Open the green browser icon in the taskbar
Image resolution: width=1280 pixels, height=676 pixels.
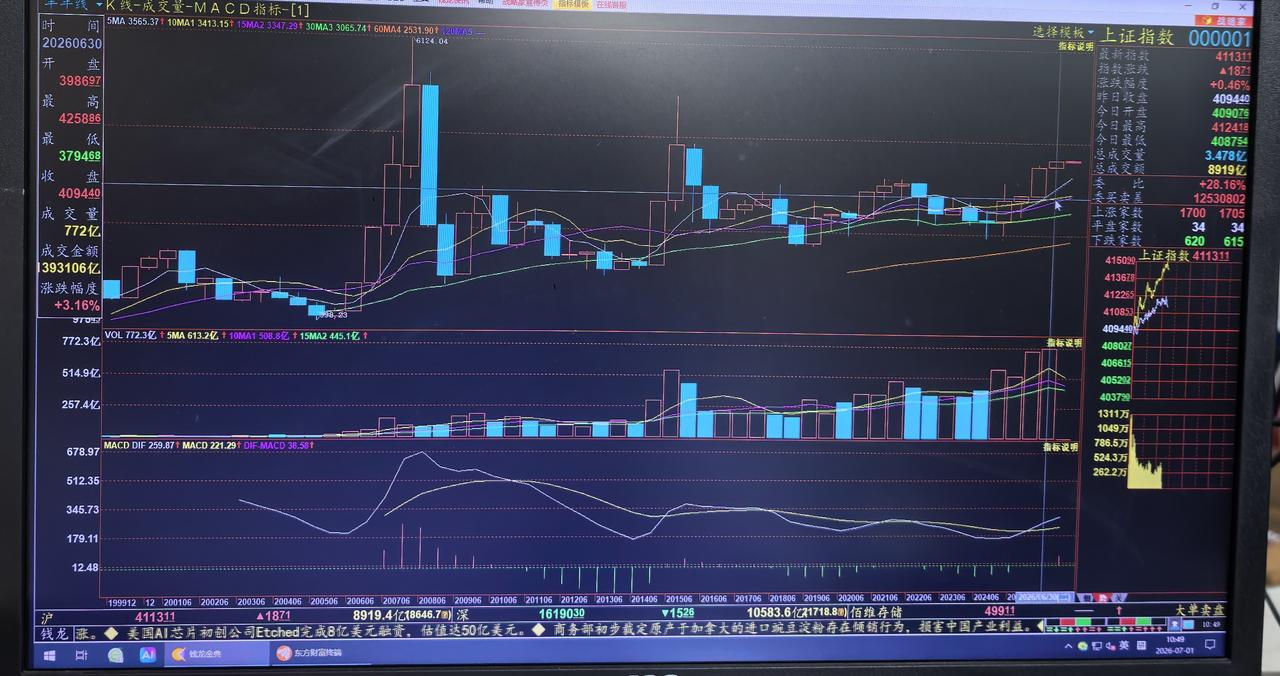point(115,654)
